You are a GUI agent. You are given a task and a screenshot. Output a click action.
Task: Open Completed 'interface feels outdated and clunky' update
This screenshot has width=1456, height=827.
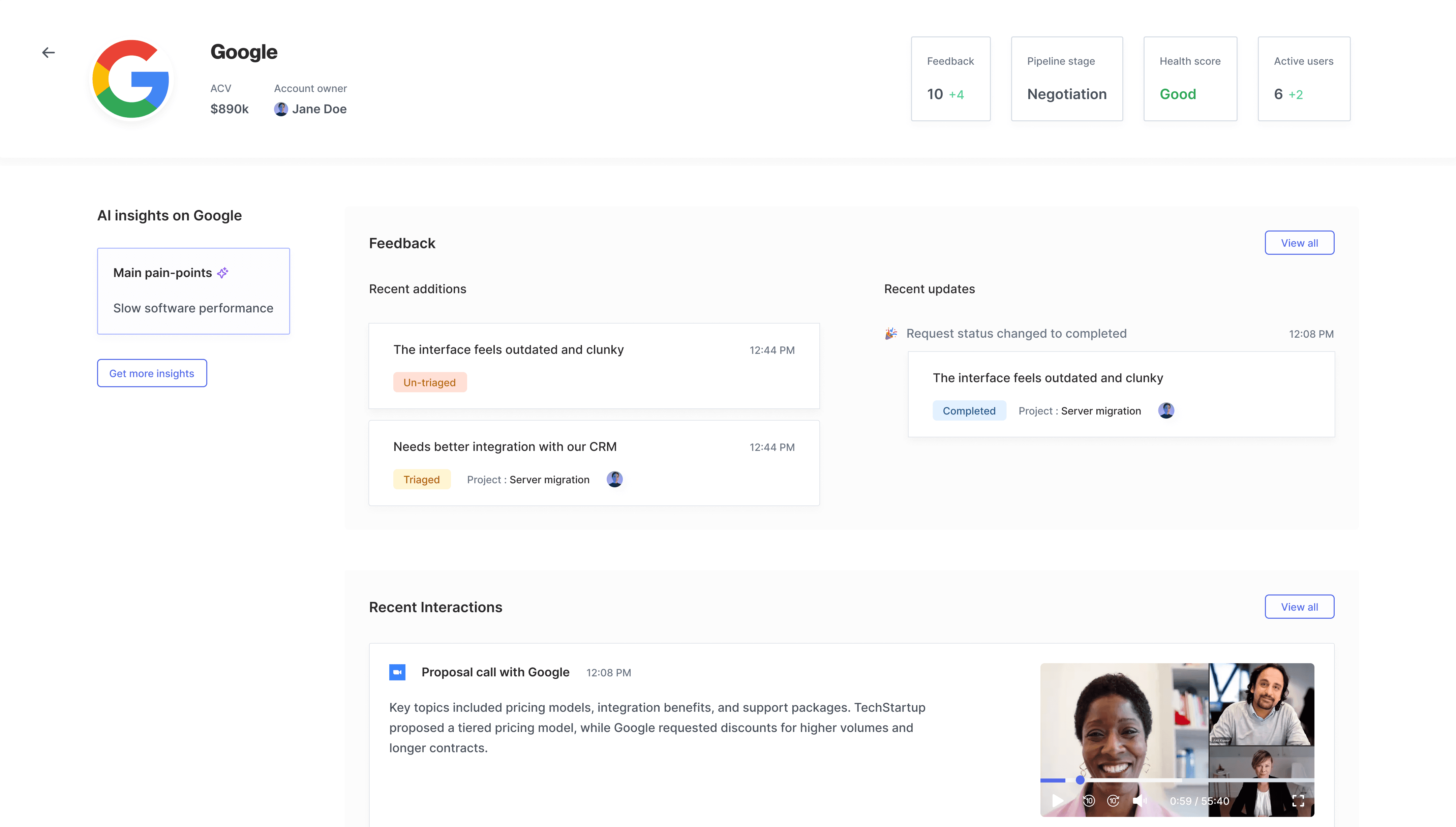coord(1121,394)
